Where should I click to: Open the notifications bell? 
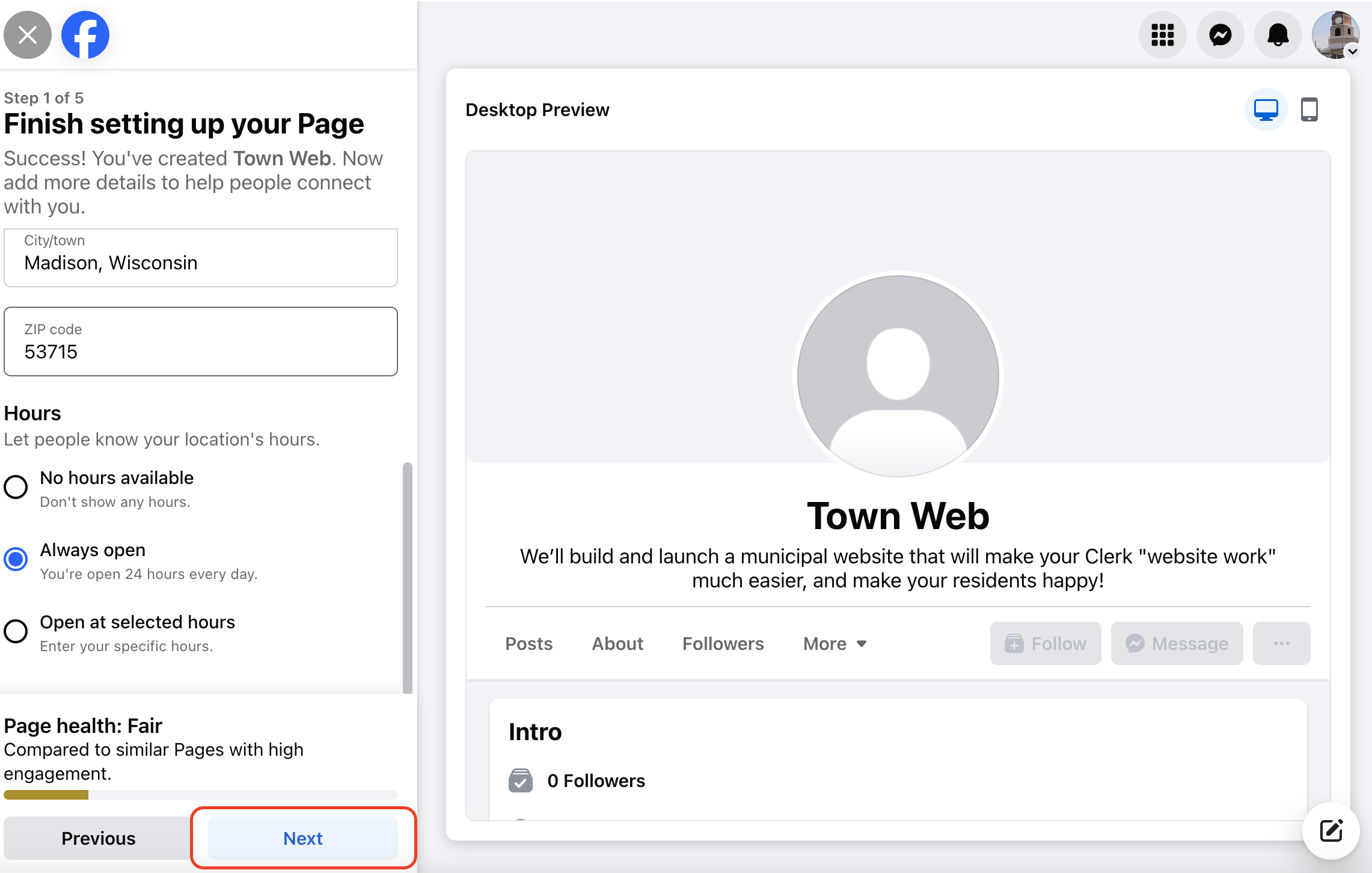(x=1278, y=35)
